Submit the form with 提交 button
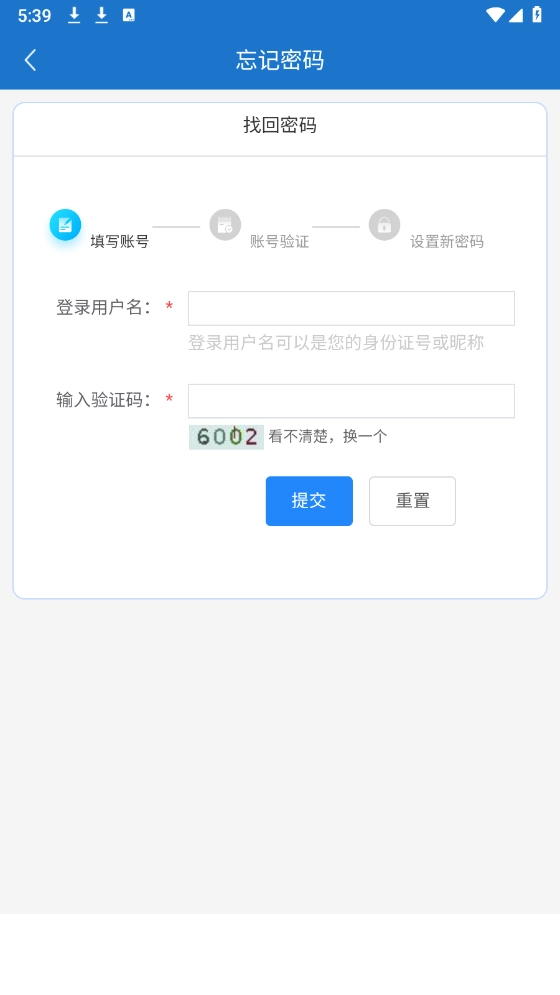 click(x=309, y=501)
